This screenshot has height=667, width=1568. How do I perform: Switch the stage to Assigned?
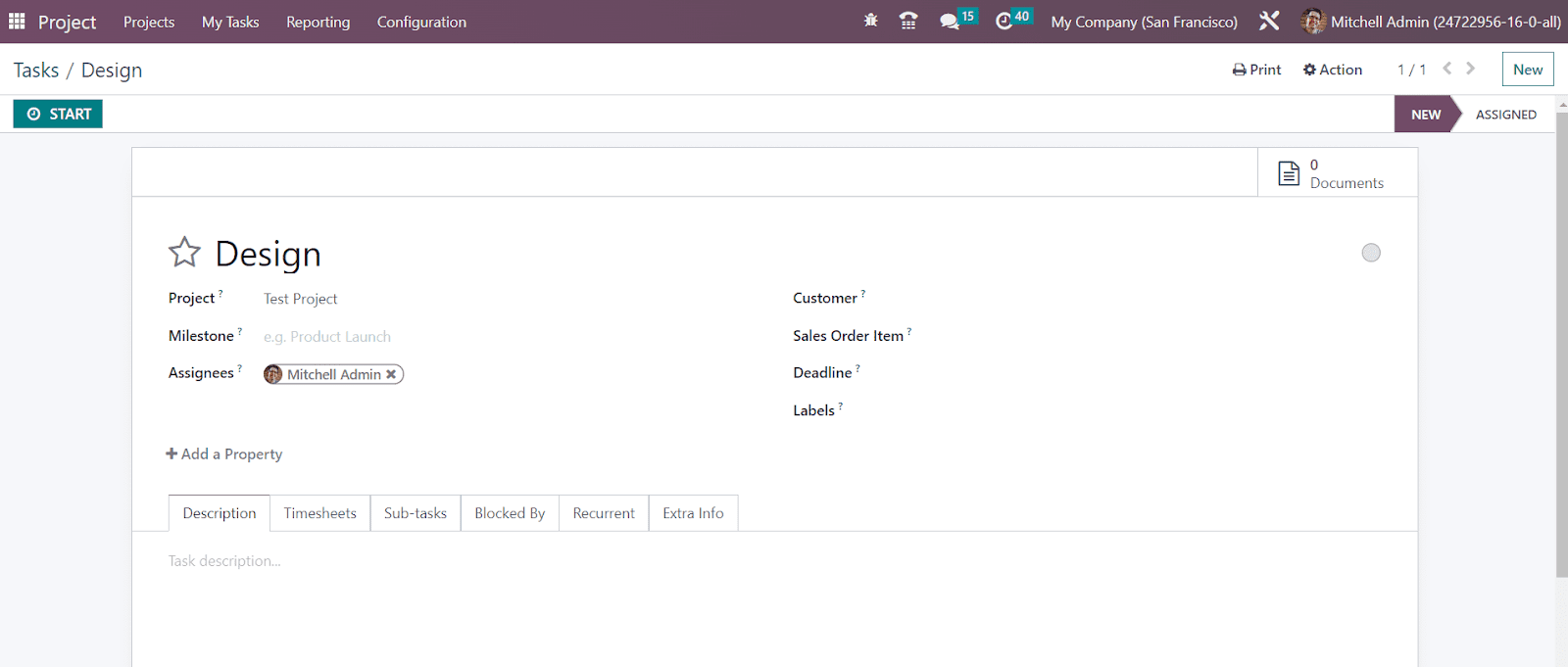[1505, 115]
